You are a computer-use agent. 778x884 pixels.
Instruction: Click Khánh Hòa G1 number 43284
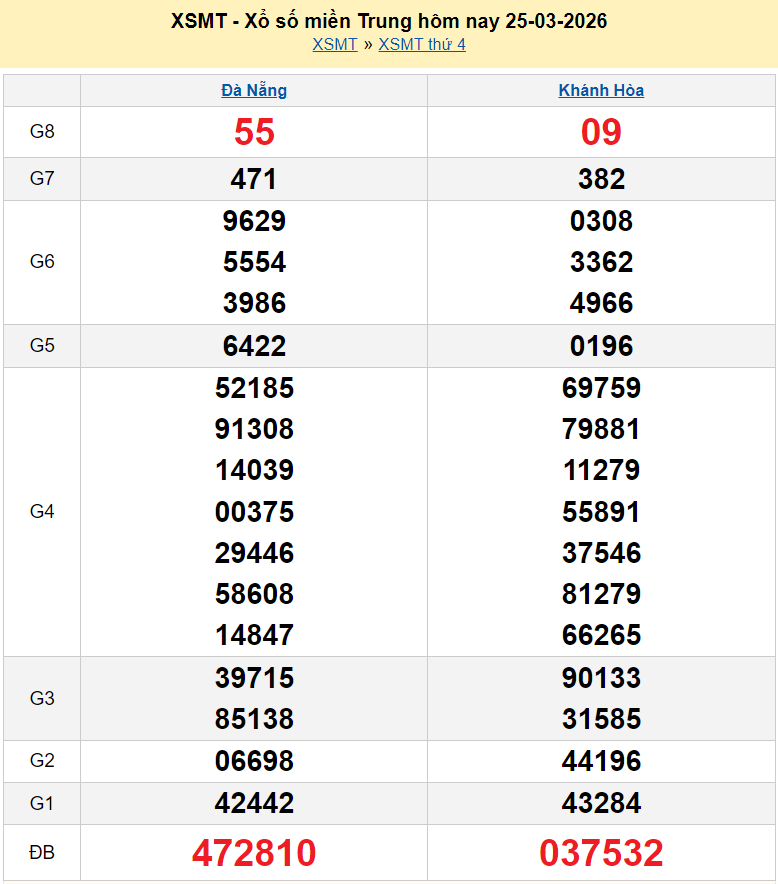(x=601, y=803)
